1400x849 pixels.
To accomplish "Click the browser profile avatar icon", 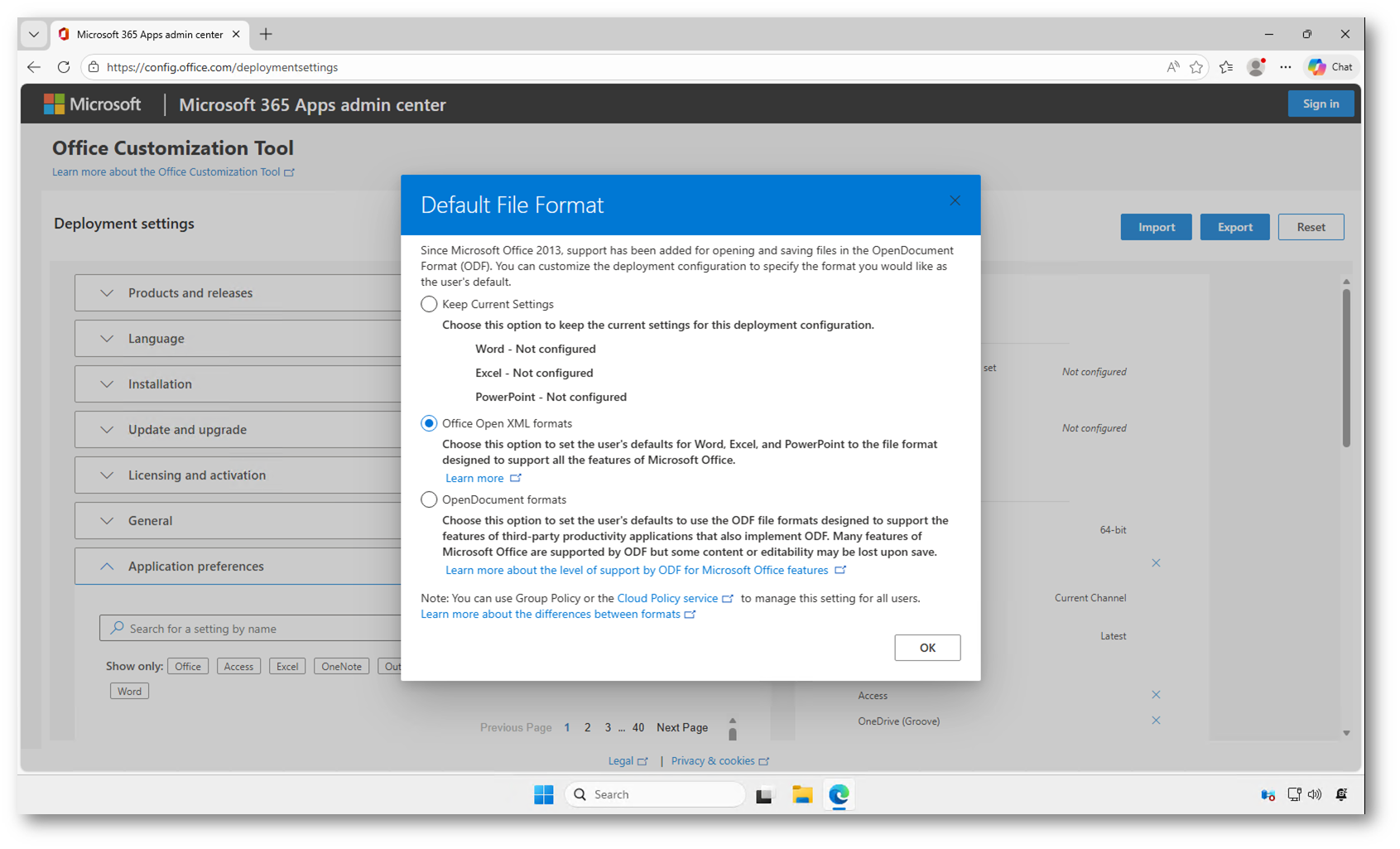I will pyautogui.click(x=1256, y=67).
